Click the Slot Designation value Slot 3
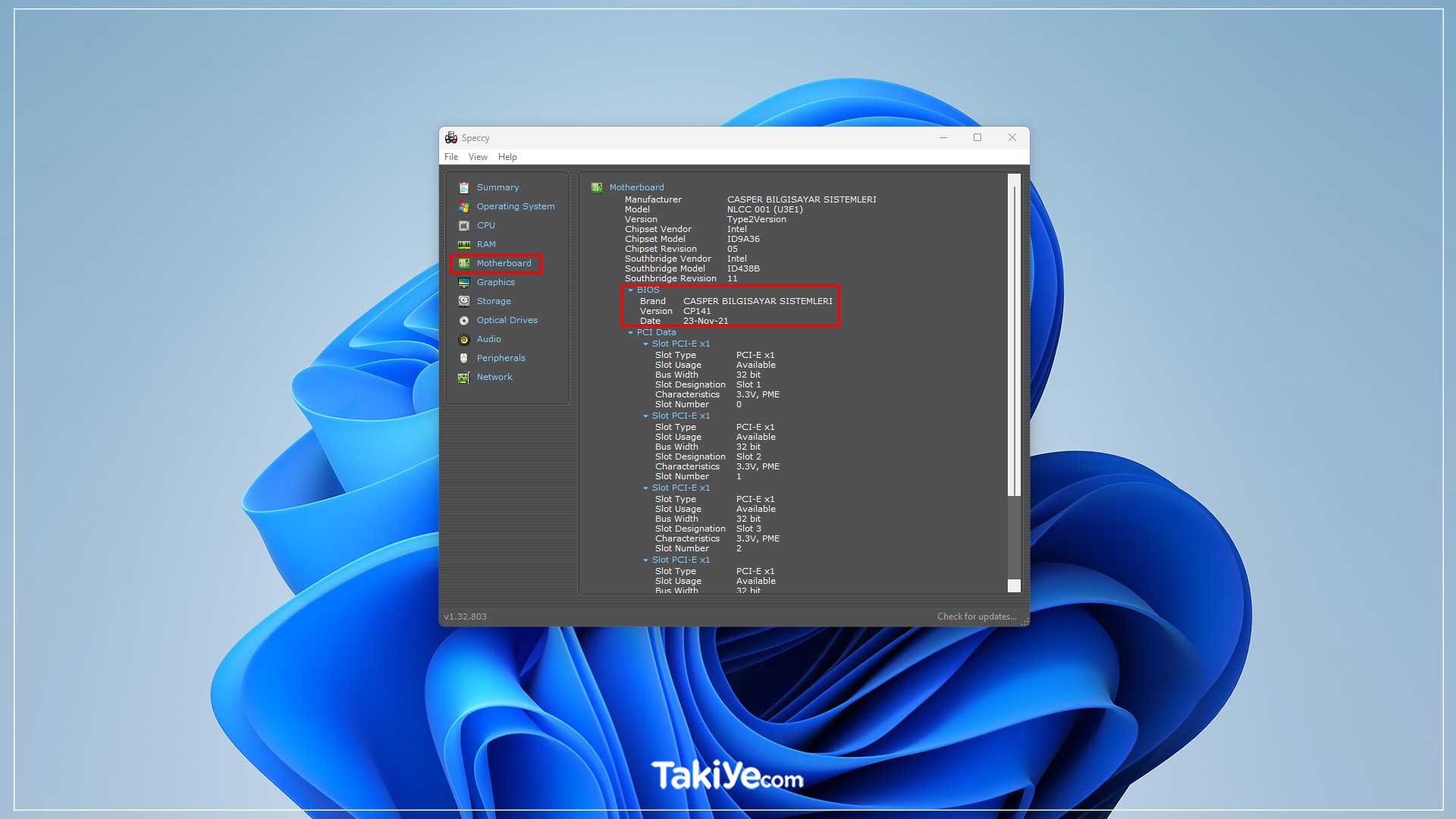The height and width of the screenshot is (819, 1456). click(748, 529)
